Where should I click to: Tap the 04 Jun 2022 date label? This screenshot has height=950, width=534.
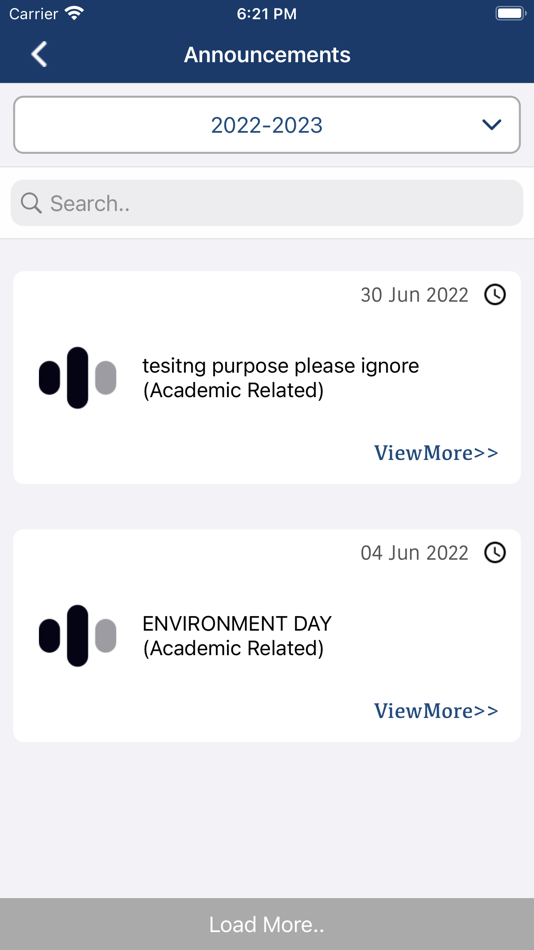(x=415, y=553)
